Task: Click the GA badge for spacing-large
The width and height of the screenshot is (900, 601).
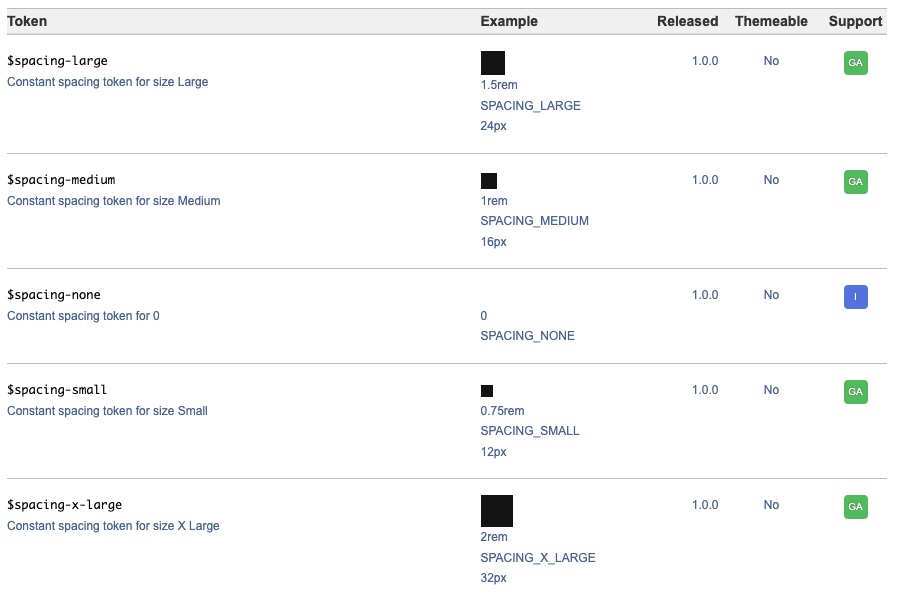Action: (x=855, y=63)
